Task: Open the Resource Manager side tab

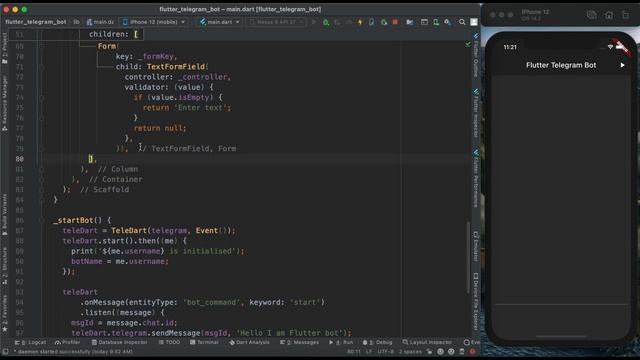Action: tap(4, 104)
